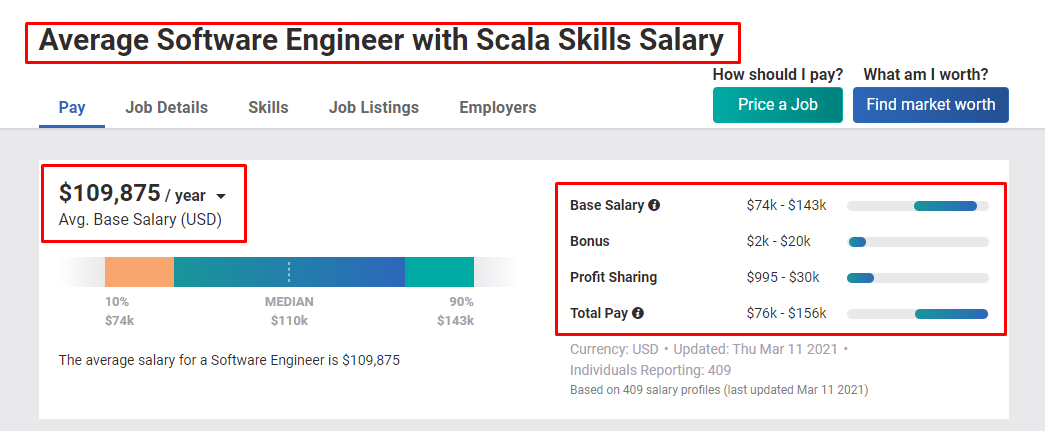Select the Skills tab

click(x=269, y=107)
